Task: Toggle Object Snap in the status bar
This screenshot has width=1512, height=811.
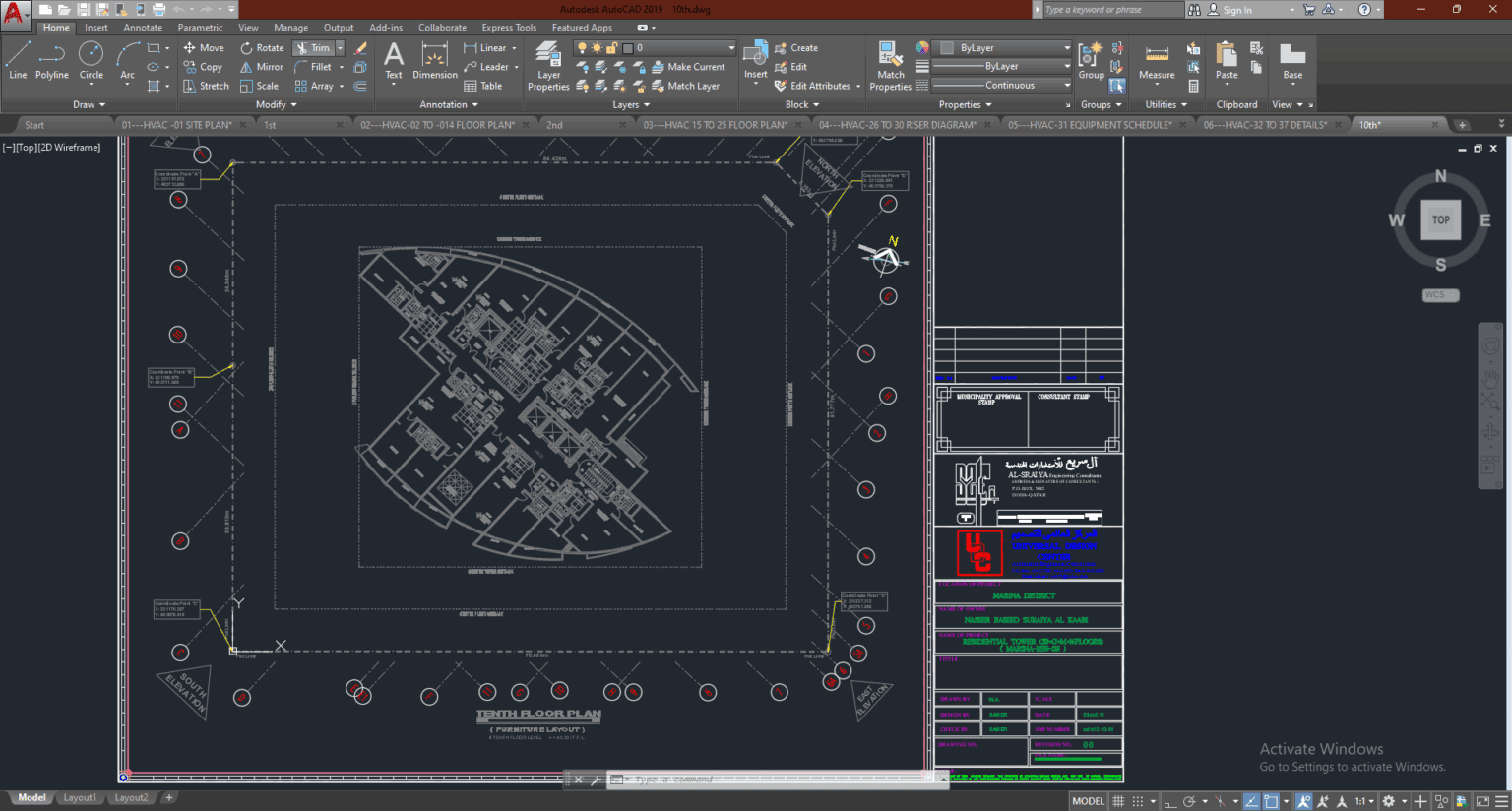Action: [x=1271, y=800]
